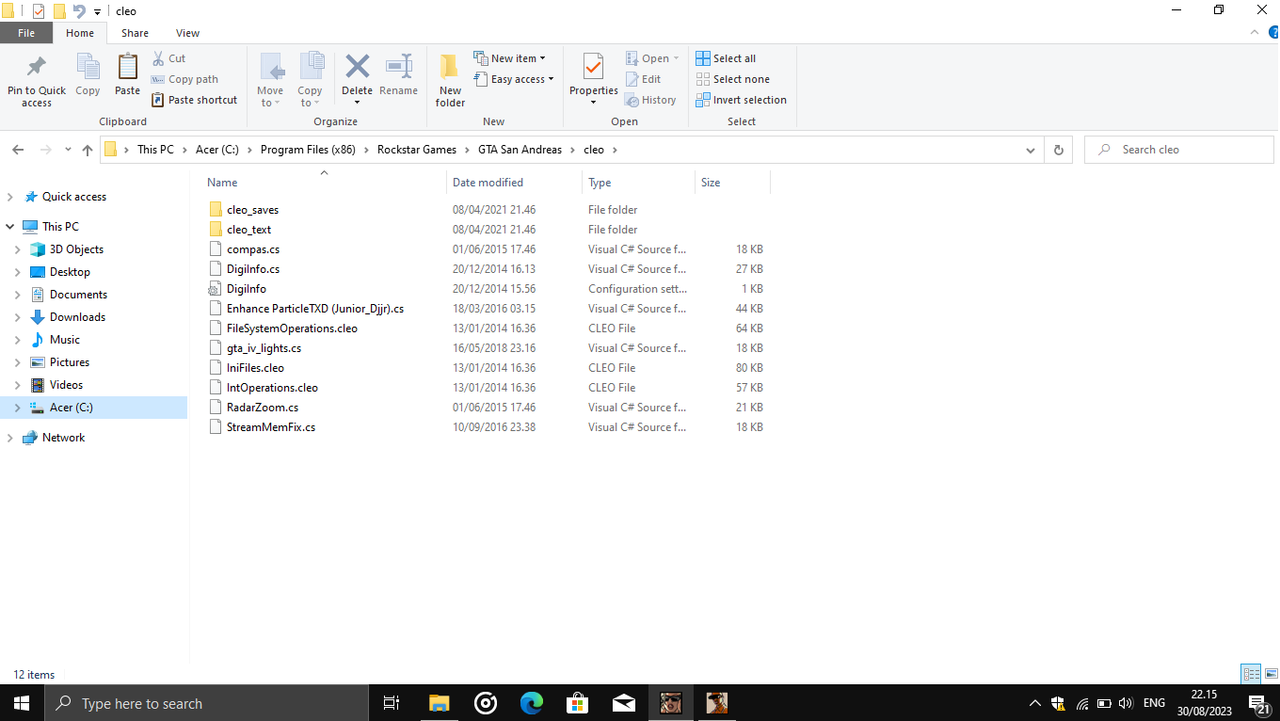Click Rockstar Games breadcrumb
Viewport: 1280px width, 721px height.
[x=416, y=150]
